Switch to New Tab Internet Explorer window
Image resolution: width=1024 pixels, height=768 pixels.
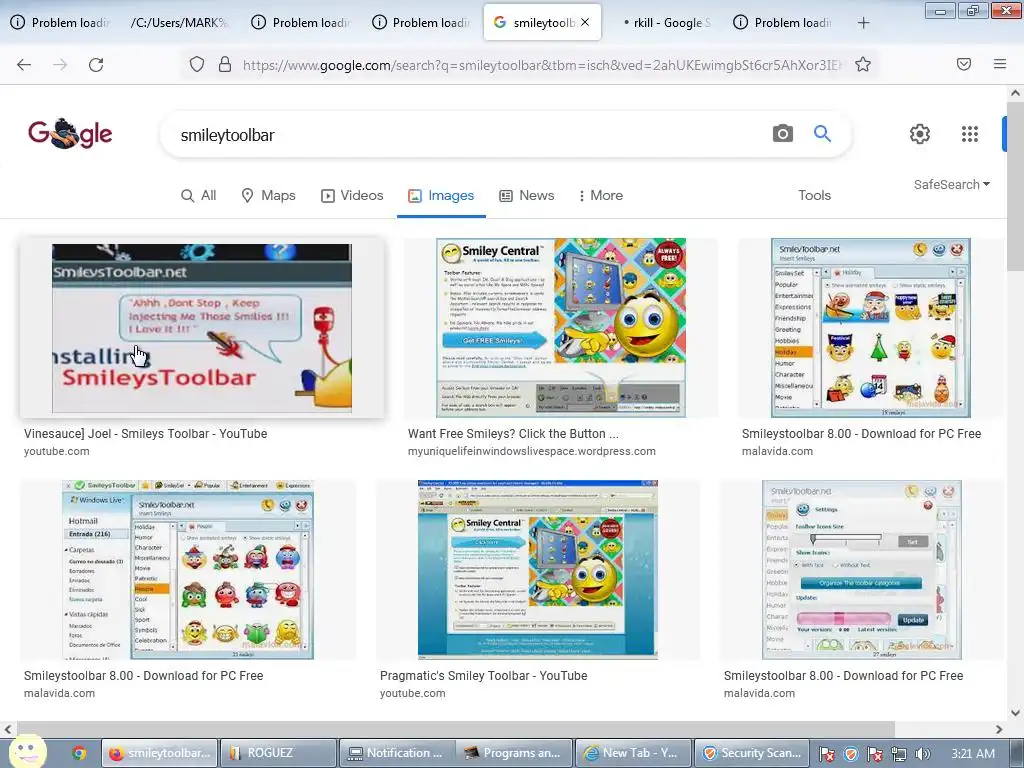click(633, 753)
